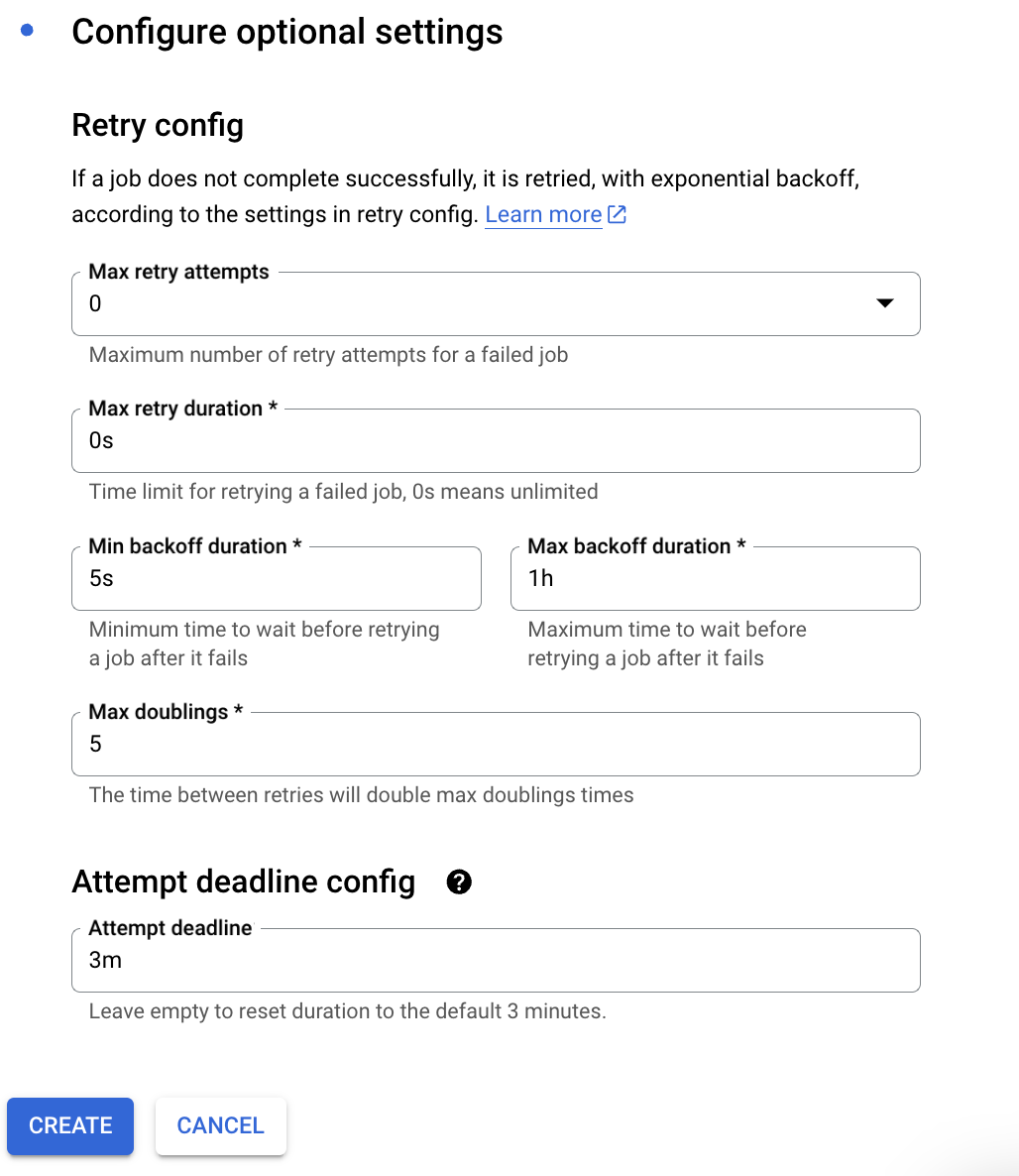The width and height of the screenshot is (1019, 1176).
Task: Click the Configure optional settings heading
Action: click(287, 33)
